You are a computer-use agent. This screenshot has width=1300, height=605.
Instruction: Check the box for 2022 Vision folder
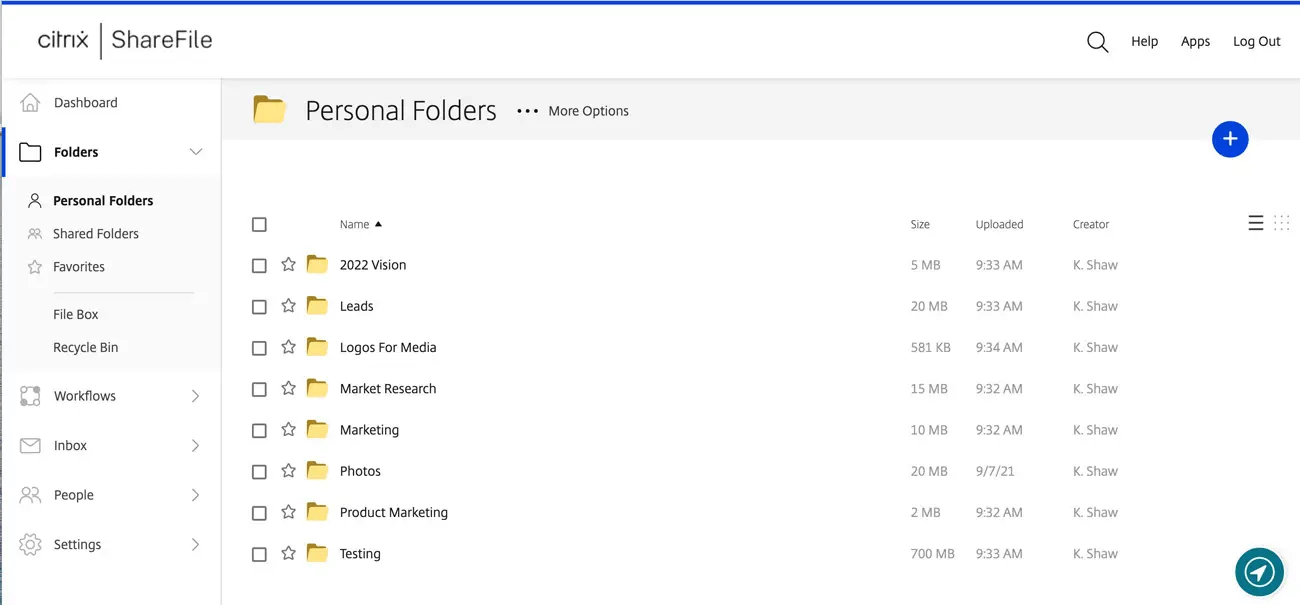point(259,266)
